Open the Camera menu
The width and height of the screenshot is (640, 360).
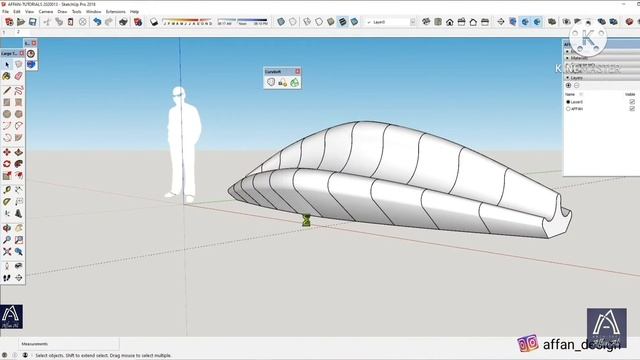click(x=46, y=11)
